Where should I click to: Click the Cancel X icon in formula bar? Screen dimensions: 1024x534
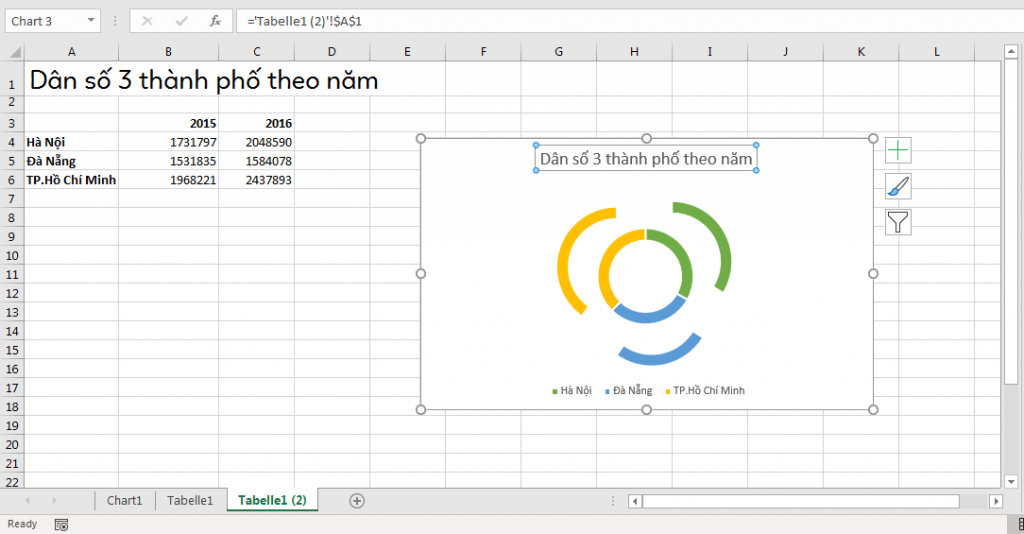(x=147, y=20)
